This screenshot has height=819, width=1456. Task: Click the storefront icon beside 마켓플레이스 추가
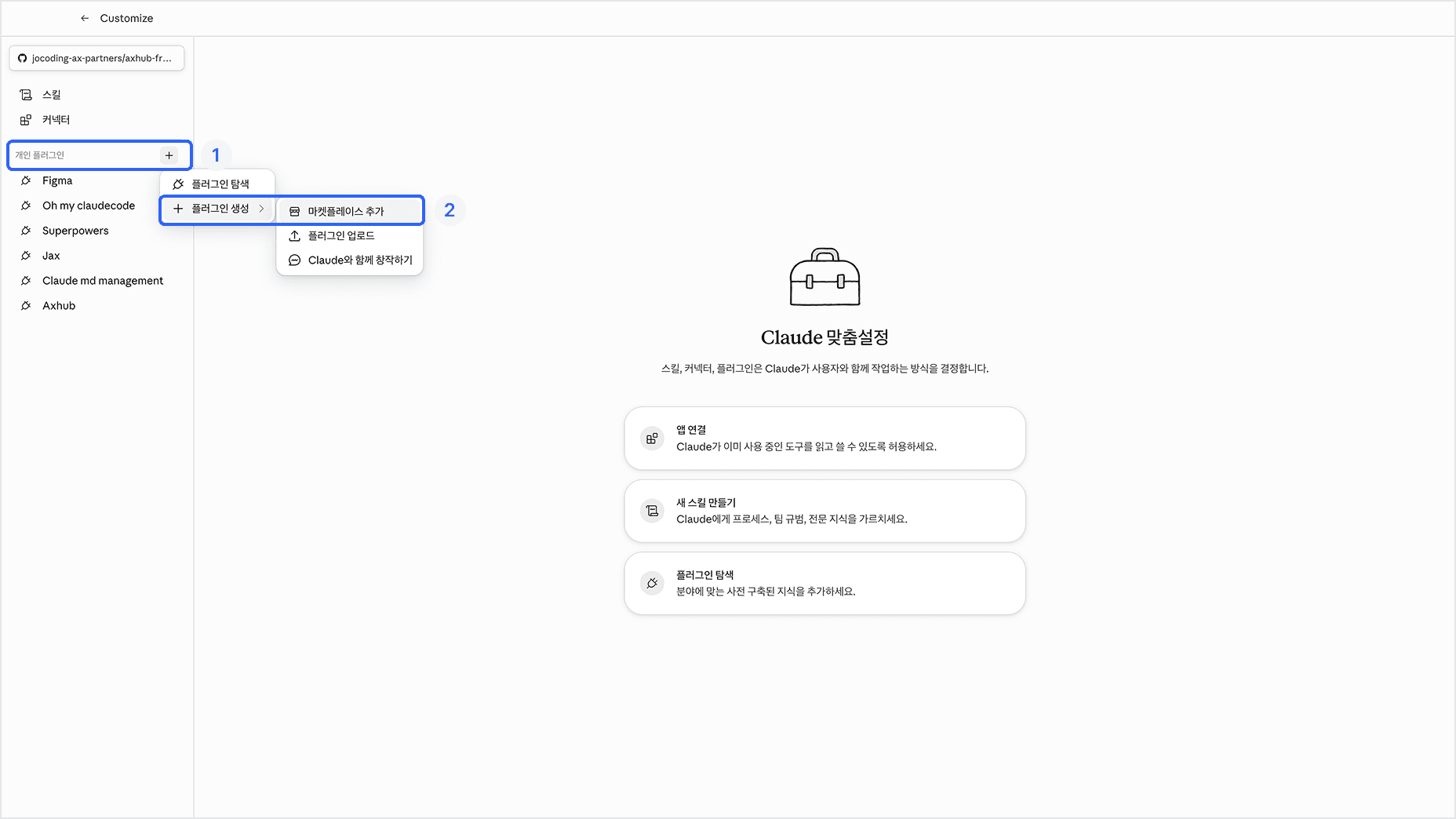coord(295,211)
